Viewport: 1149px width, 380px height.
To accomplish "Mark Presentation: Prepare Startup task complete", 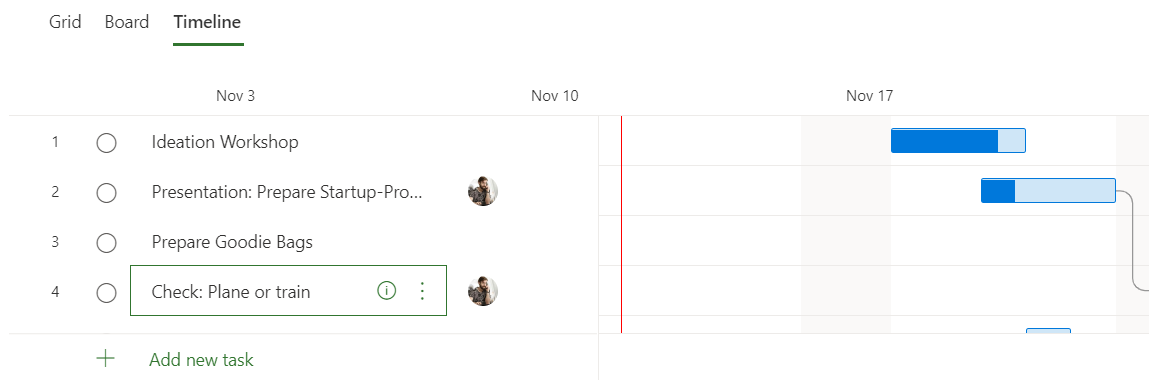I will coord(106,193).
